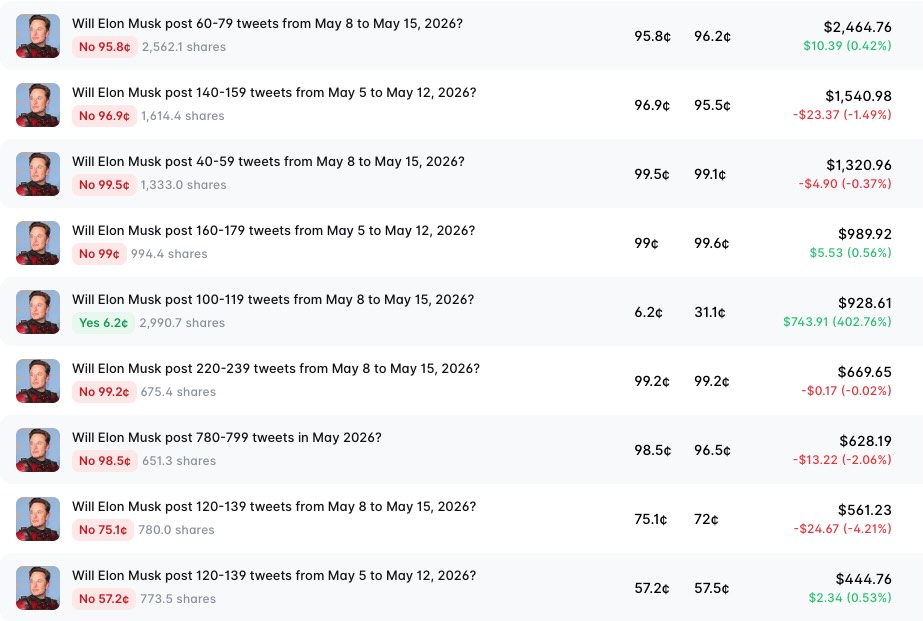Open 'Will Elon Musk post 60-79 tweets' market link

click(x=267, y=24)
